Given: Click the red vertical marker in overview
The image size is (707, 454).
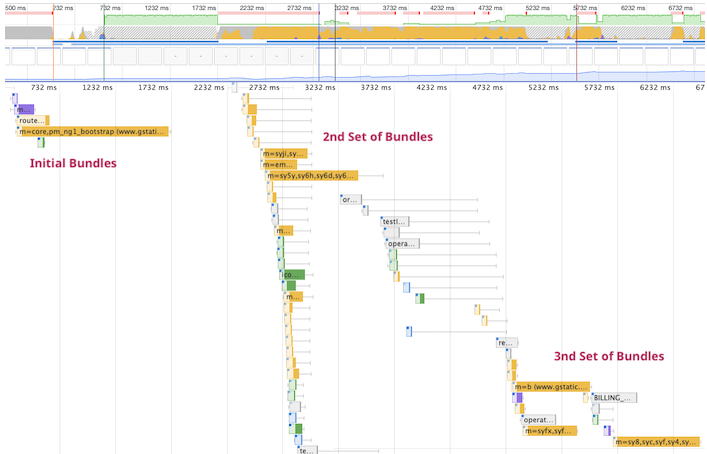Looking at the screenshot, I should [x=576, y=40].
